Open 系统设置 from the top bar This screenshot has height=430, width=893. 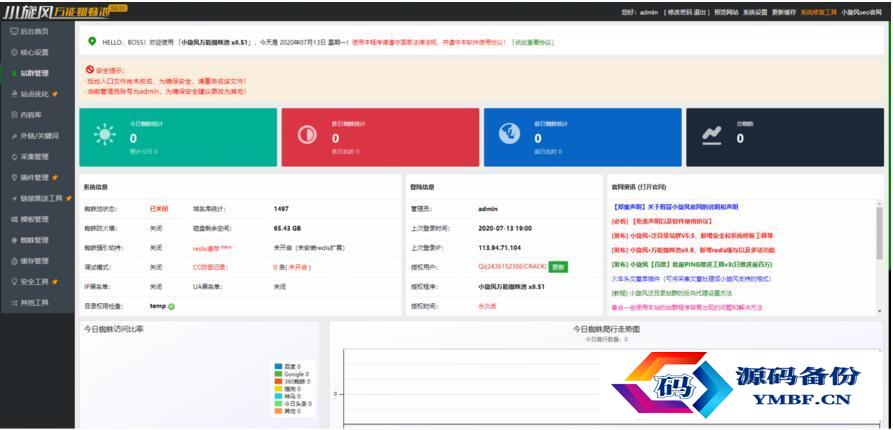[755, 12]
